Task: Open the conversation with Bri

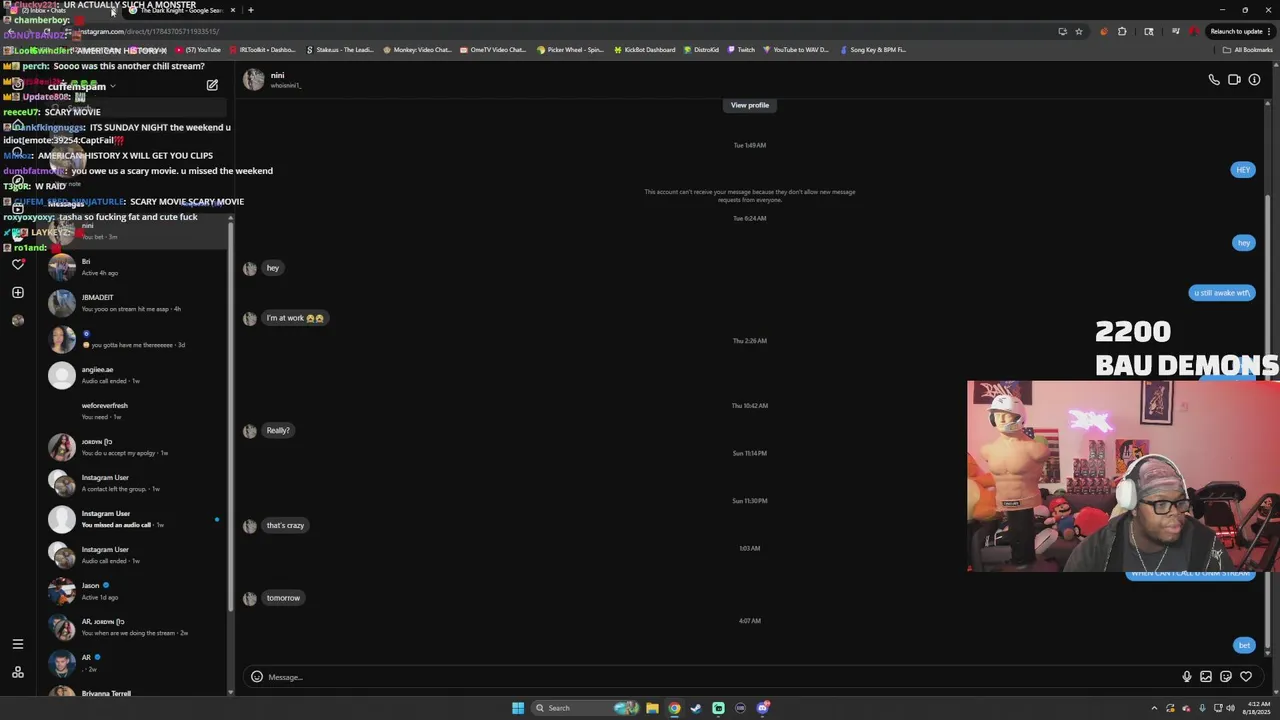Action: coord(133,267)
